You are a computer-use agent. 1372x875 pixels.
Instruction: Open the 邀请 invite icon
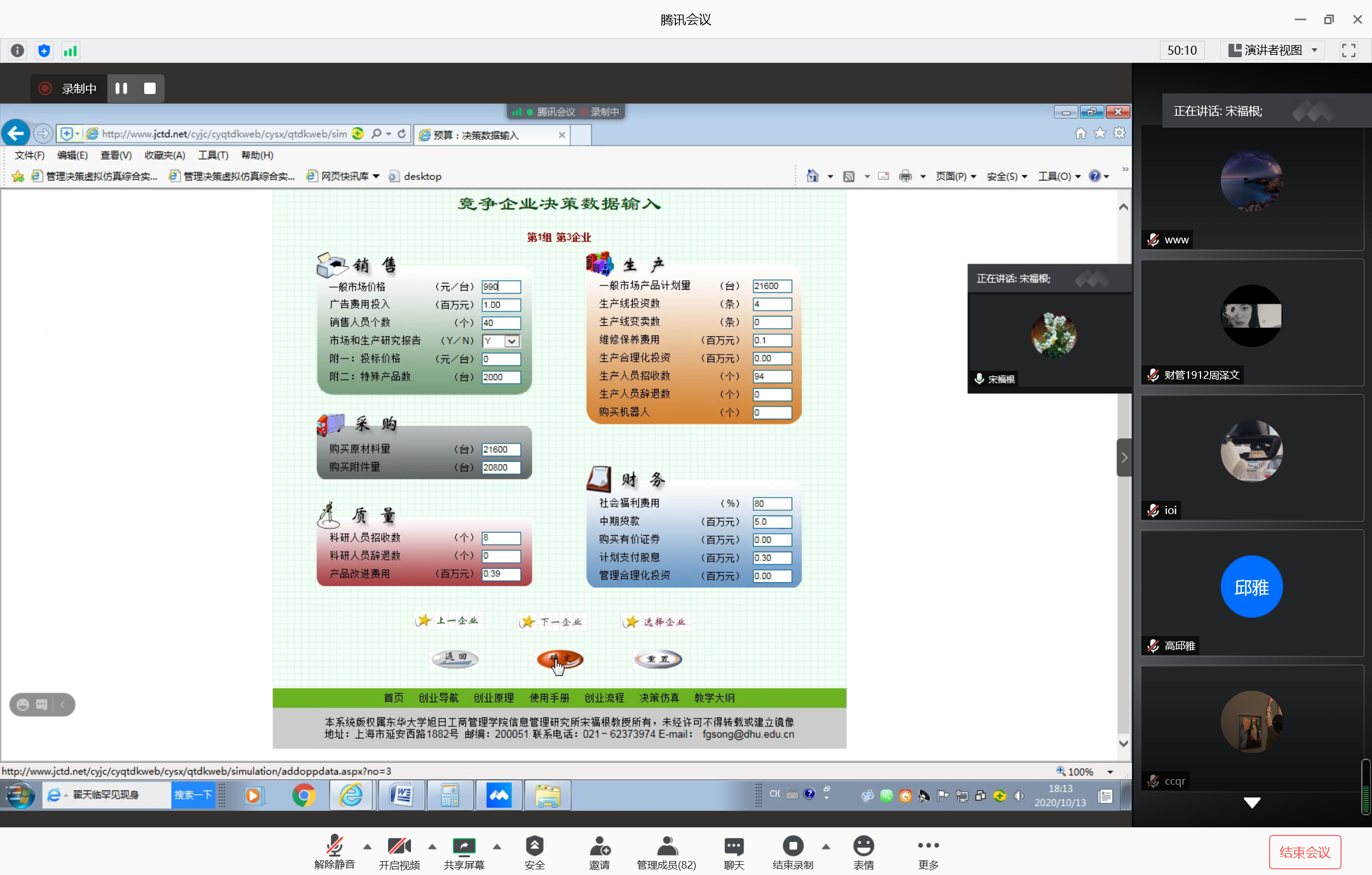pyautogui.click(x=599, y=847)
